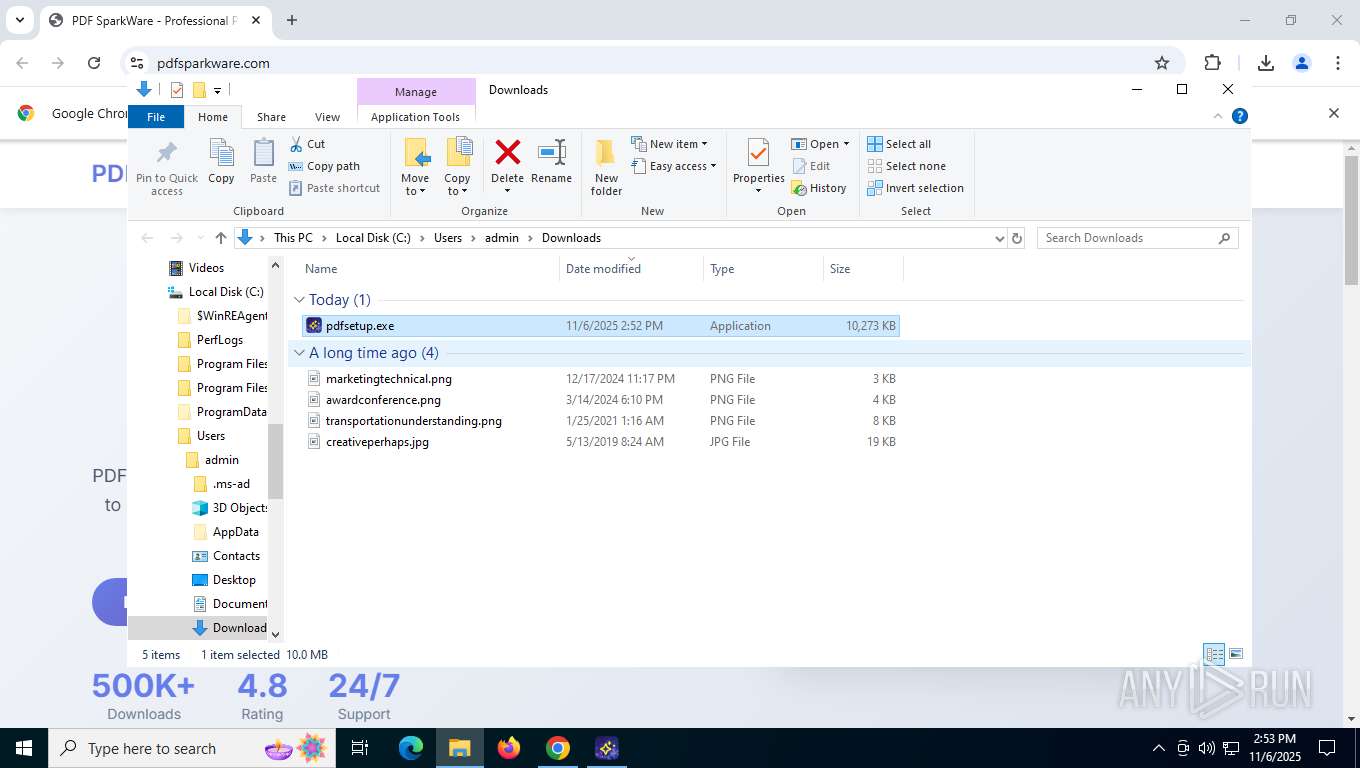Open Firefox from the taskbar

(x=509, y=748)
